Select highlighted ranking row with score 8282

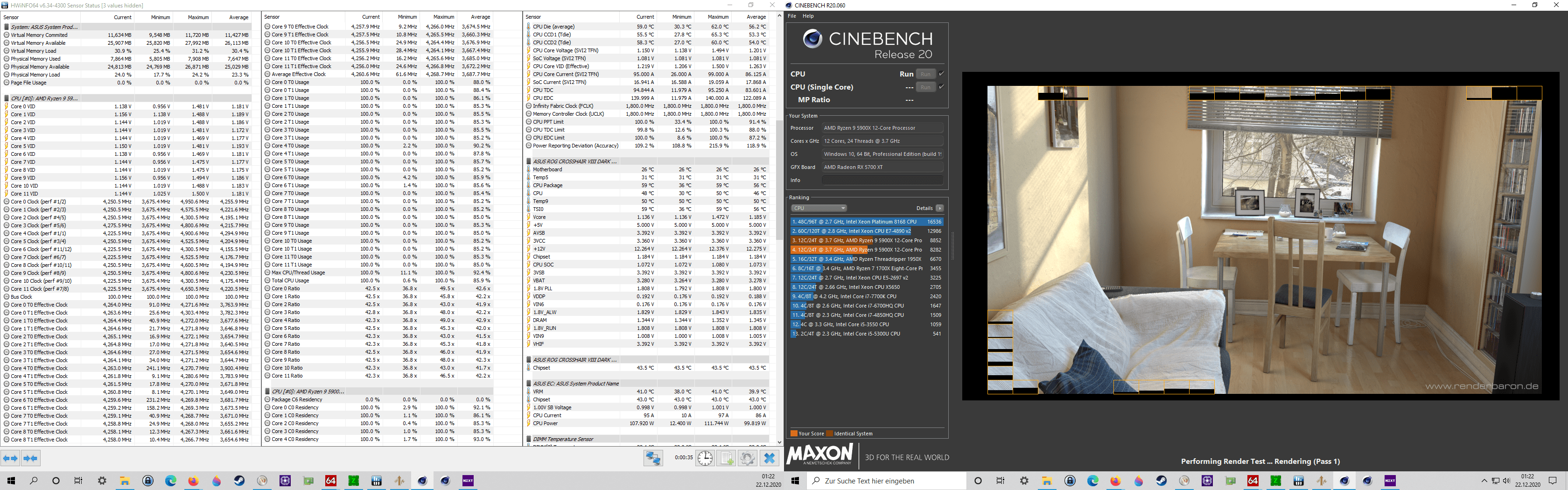867,250
